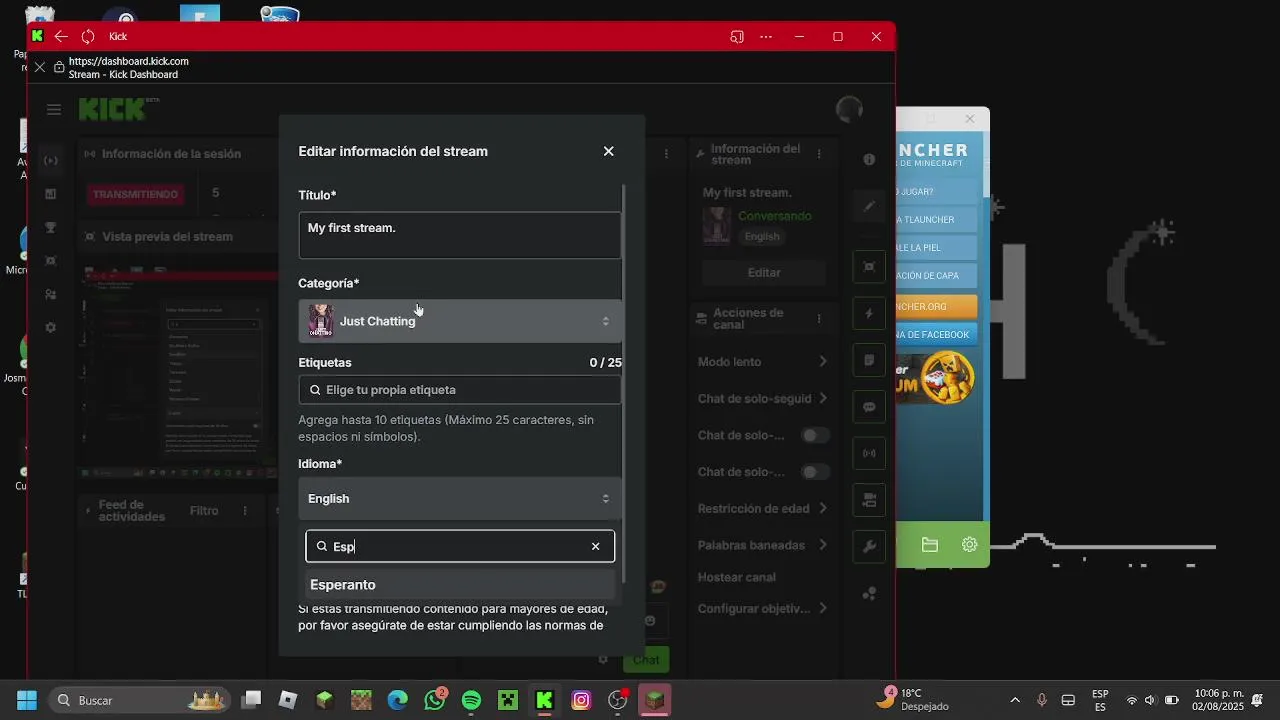Open Información del stream panel options menu

point(819,154)
